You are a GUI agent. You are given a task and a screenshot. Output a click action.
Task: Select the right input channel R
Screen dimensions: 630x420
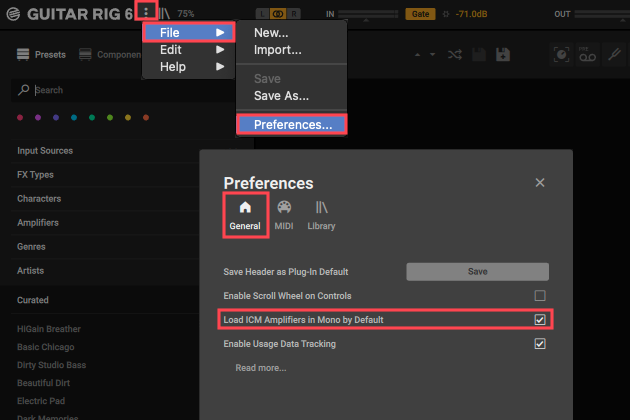coord(294,14)
